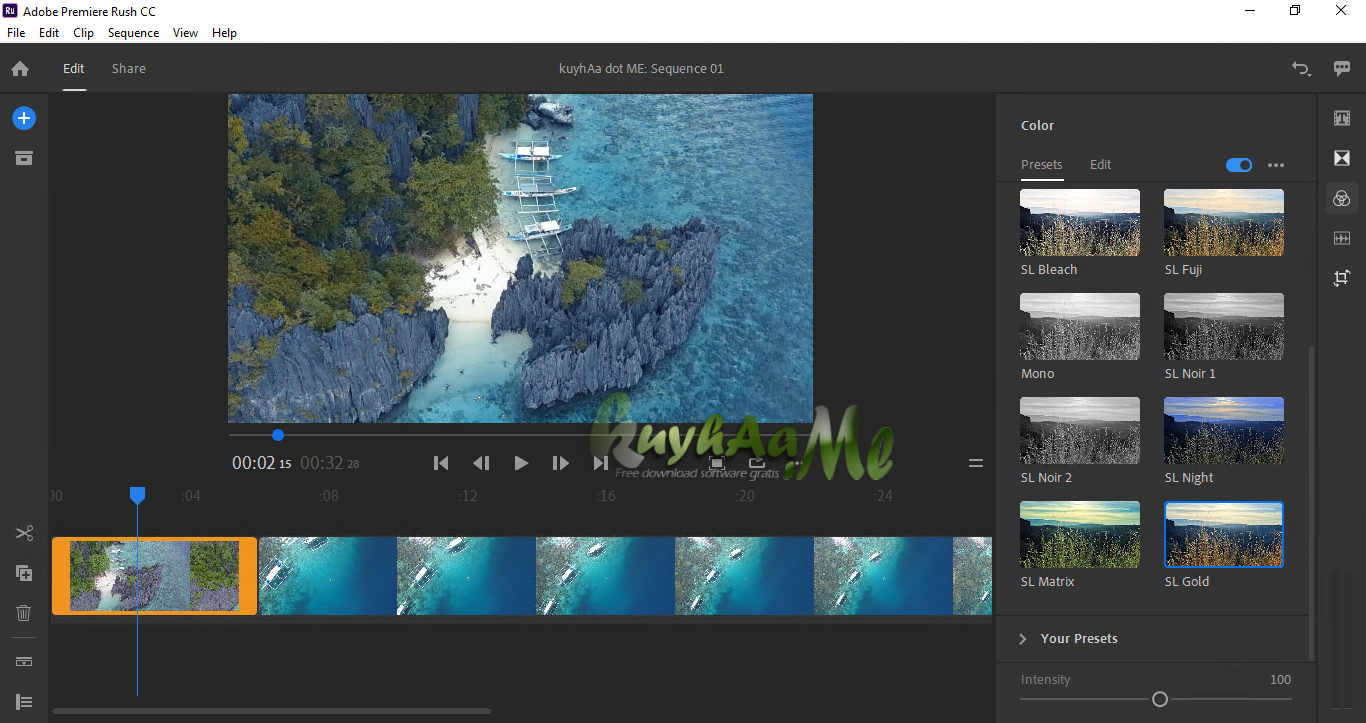1366x723 pixels.
Task: Open the View menu
Action: click(186, 33)
